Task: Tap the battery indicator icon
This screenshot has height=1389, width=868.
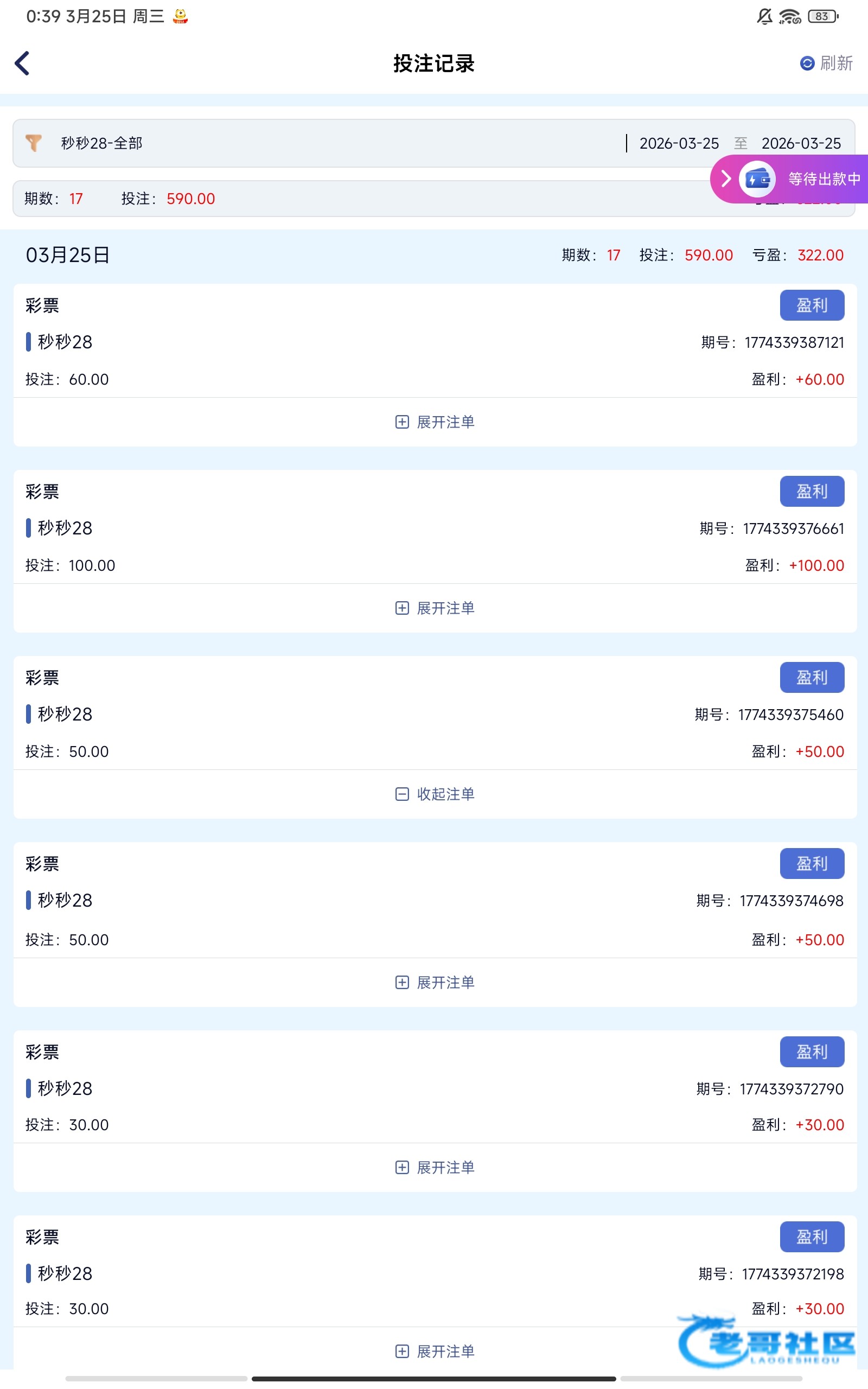Action: [822, 16]
